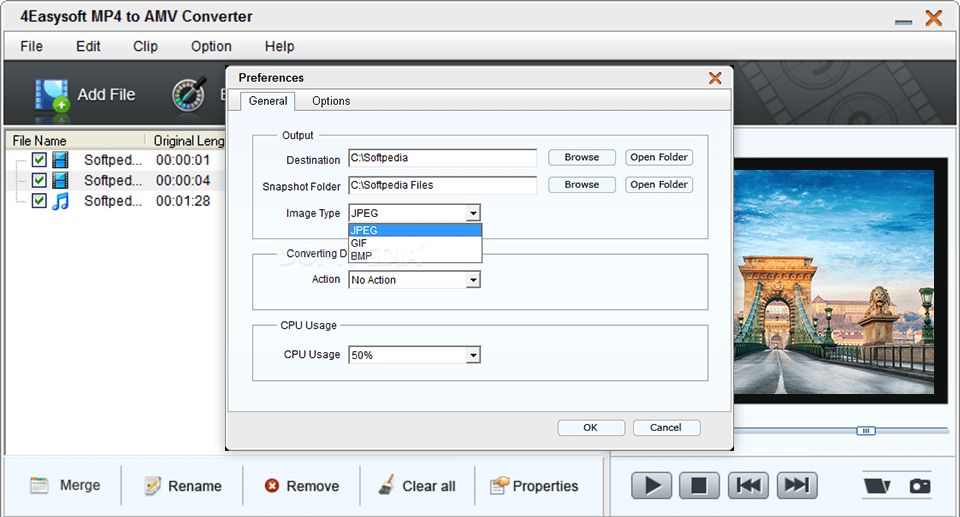Click the Add File icon
Image resolution: width=960 pixels, height=517 pixels.
click(x=51, y=96)
